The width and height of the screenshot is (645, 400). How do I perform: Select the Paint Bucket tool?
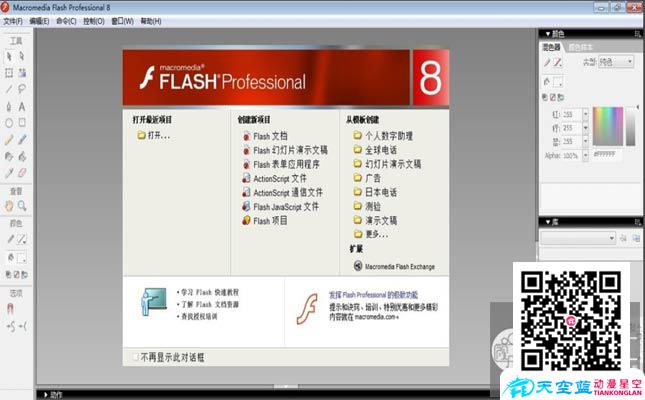point(22,156)
